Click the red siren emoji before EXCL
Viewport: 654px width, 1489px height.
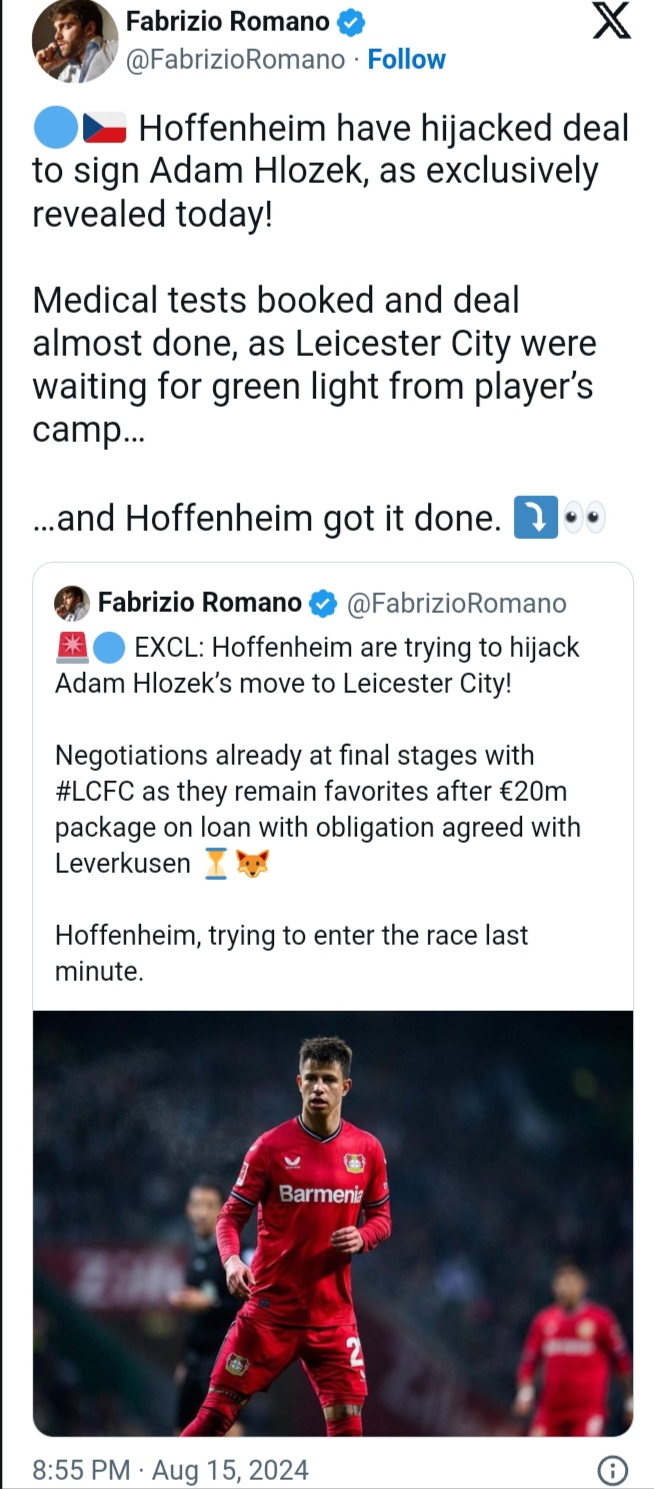pos(71,648)
